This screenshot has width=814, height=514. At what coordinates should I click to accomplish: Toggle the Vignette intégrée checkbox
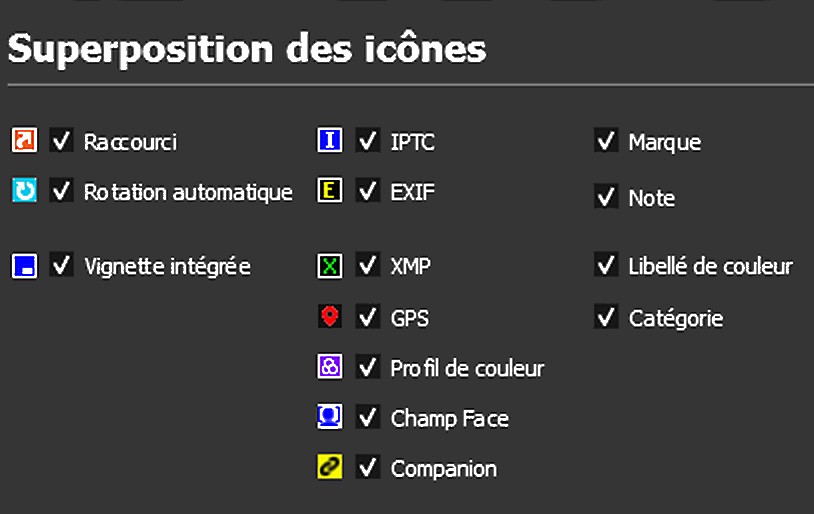click(62, 265)
